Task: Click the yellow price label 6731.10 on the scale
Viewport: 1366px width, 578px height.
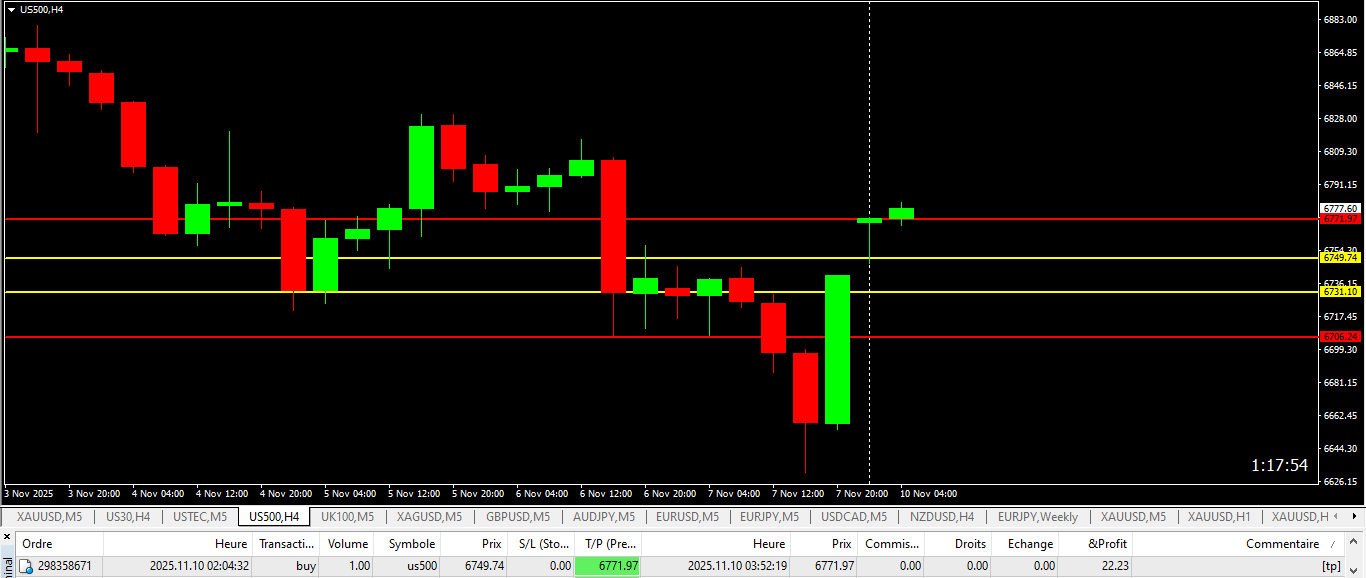Action: point(1340,292)
